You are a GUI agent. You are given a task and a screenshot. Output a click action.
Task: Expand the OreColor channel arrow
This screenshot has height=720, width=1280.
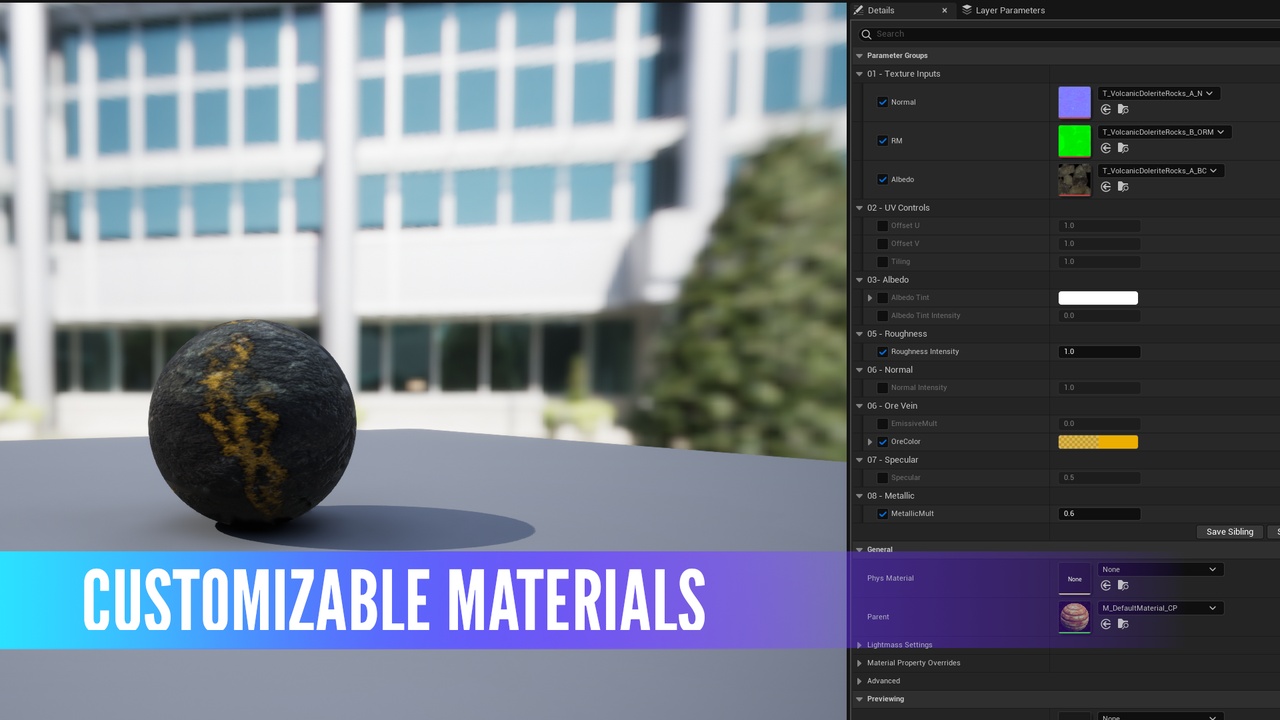click(x=870, y=442)
